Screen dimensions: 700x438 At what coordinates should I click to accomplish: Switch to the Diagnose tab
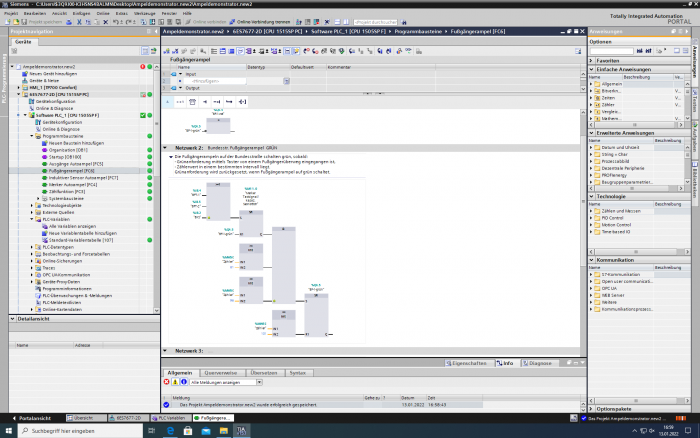(x=537, y=363)
